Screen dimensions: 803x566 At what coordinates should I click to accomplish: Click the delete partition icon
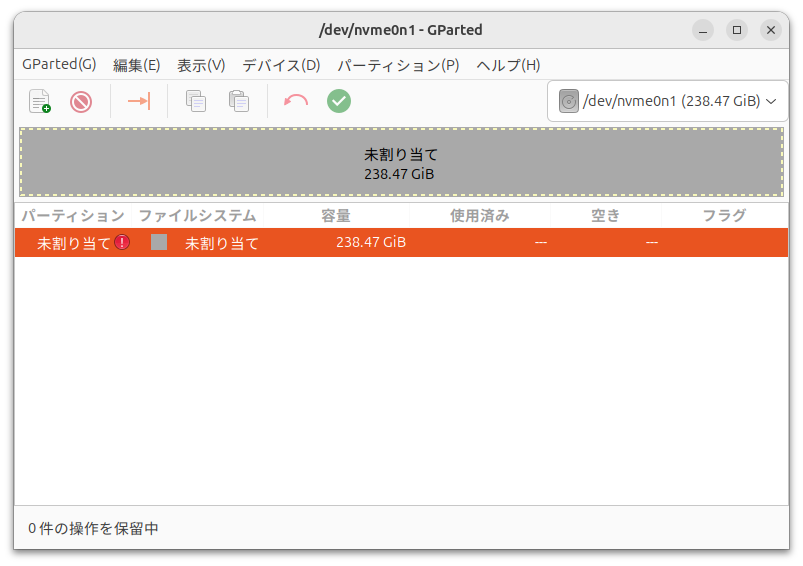81,101
